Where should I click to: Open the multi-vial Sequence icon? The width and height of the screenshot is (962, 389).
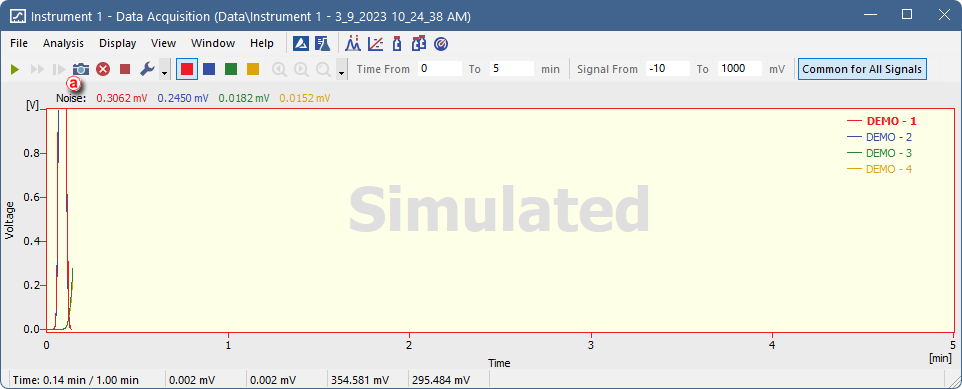(419, 44)
